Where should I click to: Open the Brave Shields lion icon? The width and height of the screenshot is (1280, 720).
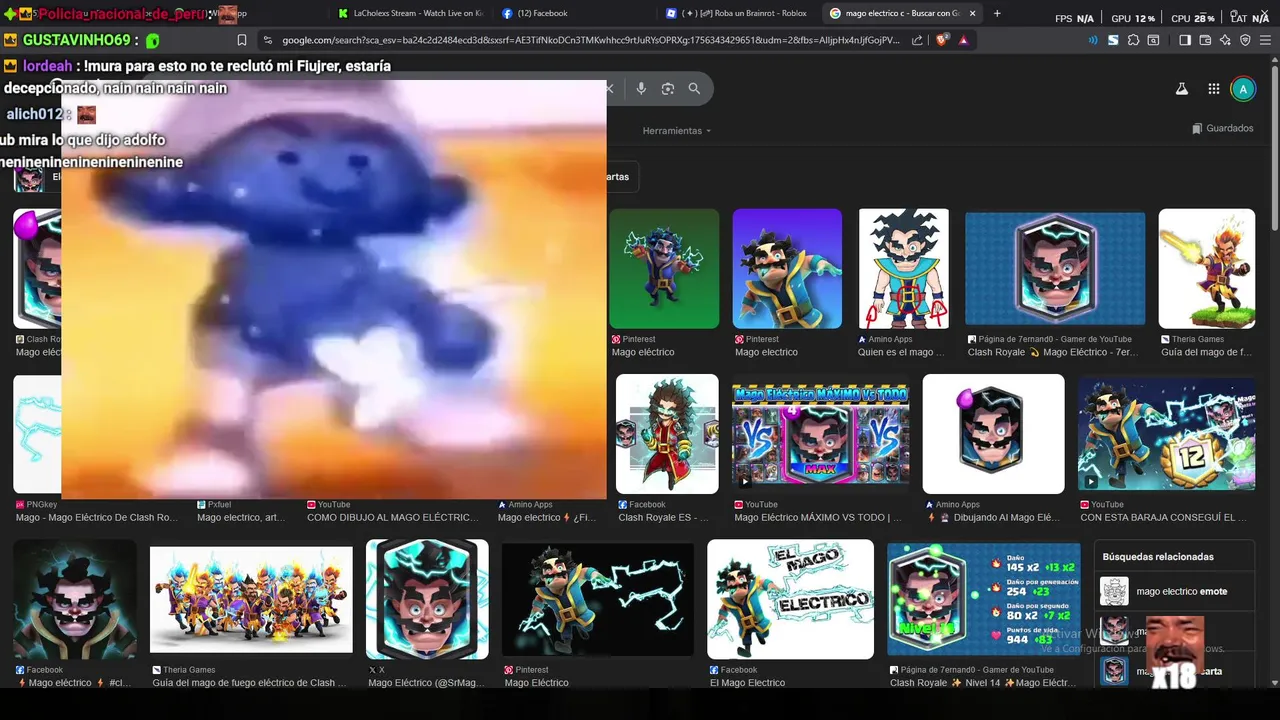click(x=942, y=40)
